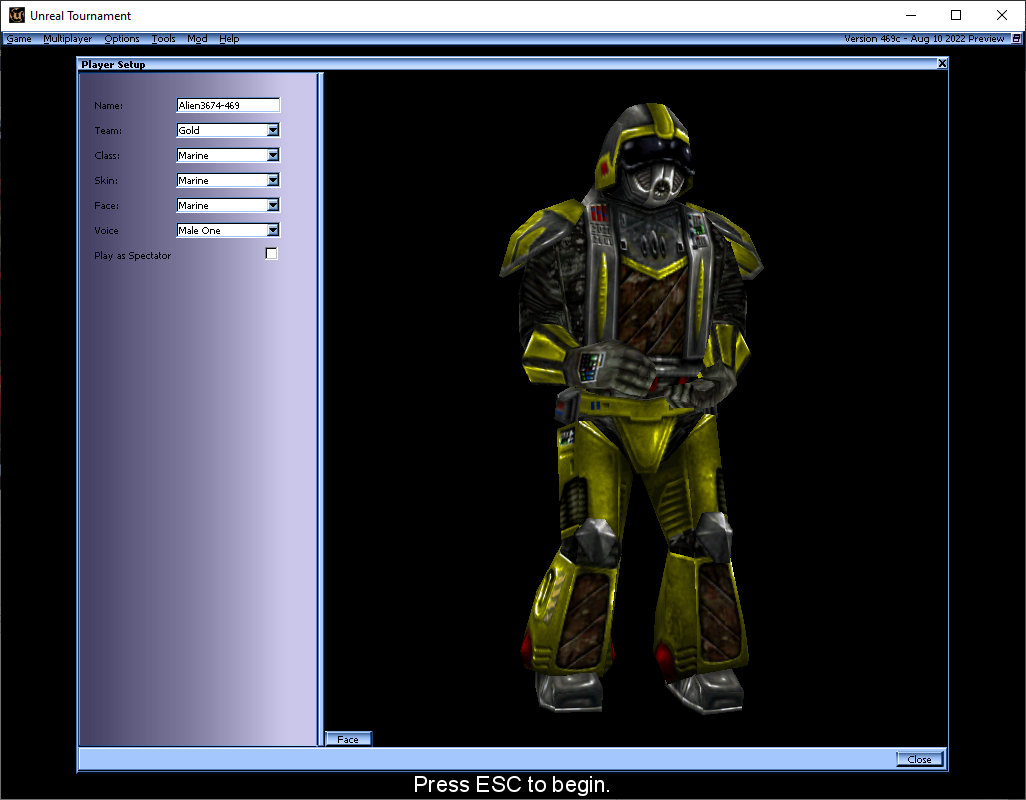Expand the Face dropdown arrow
This screenshot has width=1026, height=800.
(x=273, y=205)
